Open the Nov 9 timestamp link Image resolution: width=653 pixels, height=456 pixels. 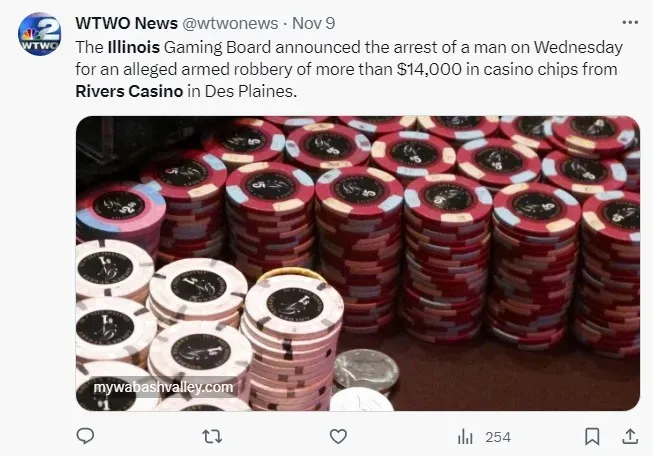point(314,23)
